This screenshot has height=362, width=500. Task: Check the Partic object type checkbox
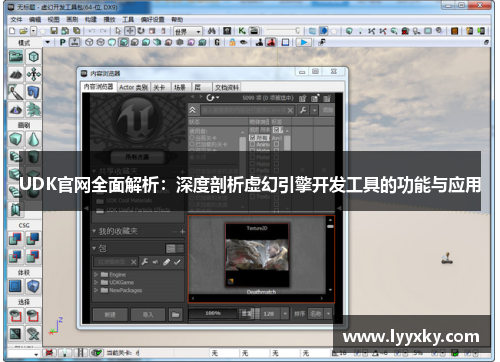(x=253, y=170)
